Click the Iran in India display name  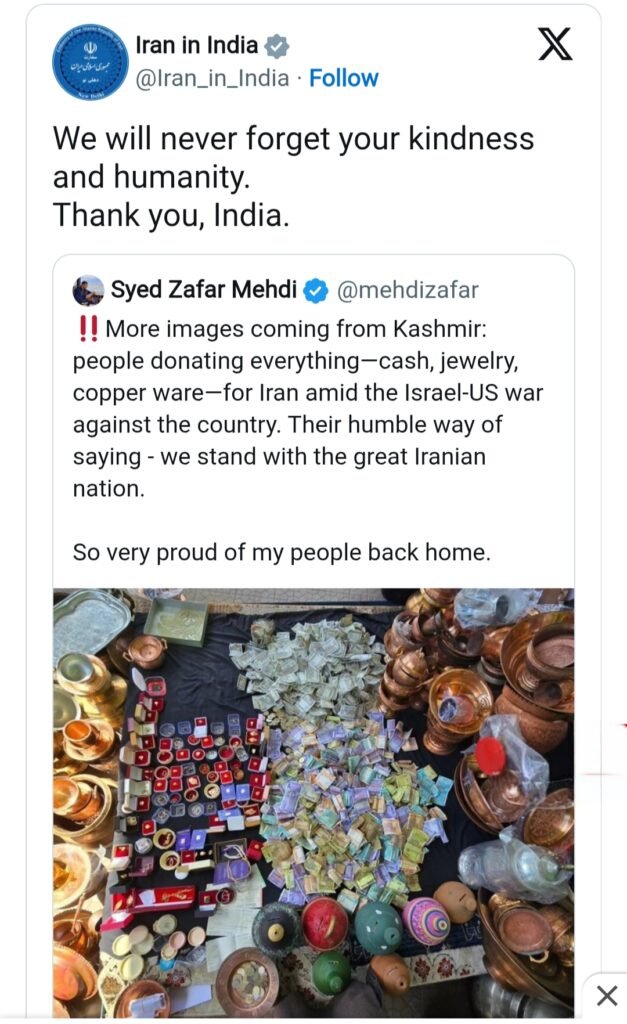tap(196, 46)
